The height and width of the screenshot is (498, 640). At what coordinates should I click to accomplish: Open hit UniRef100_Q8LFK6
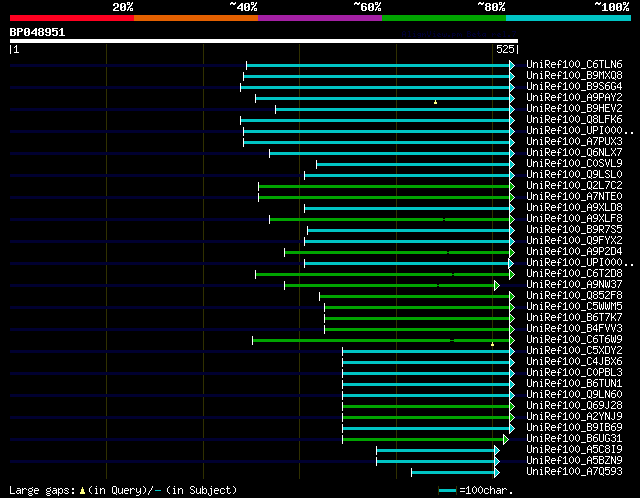pos(574,120)
